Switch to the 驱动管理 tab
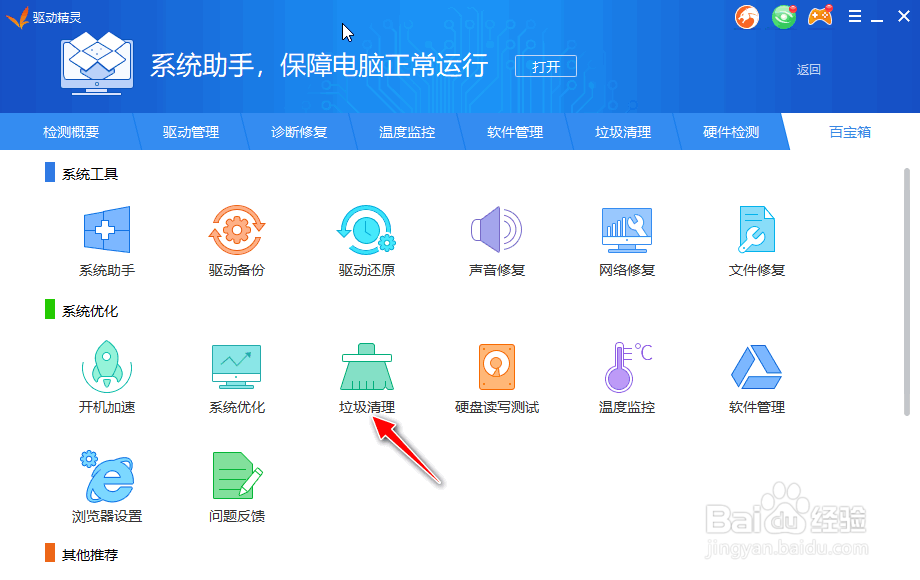This screenshot has width=920, height=580. (x=191, y=132)
